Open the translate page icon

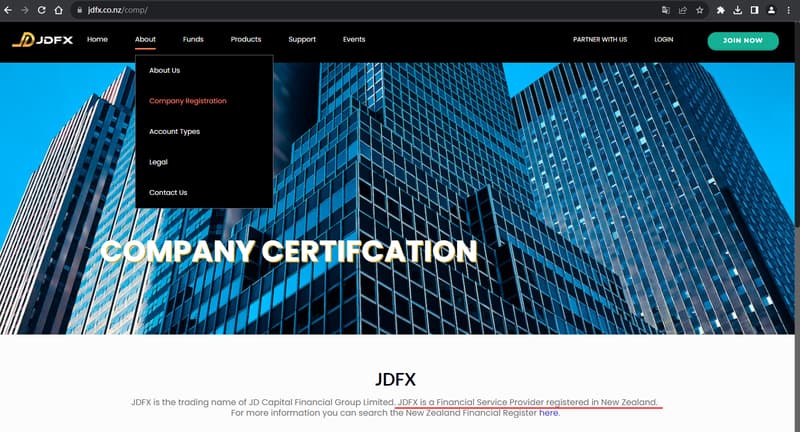(x=665, y=10)
